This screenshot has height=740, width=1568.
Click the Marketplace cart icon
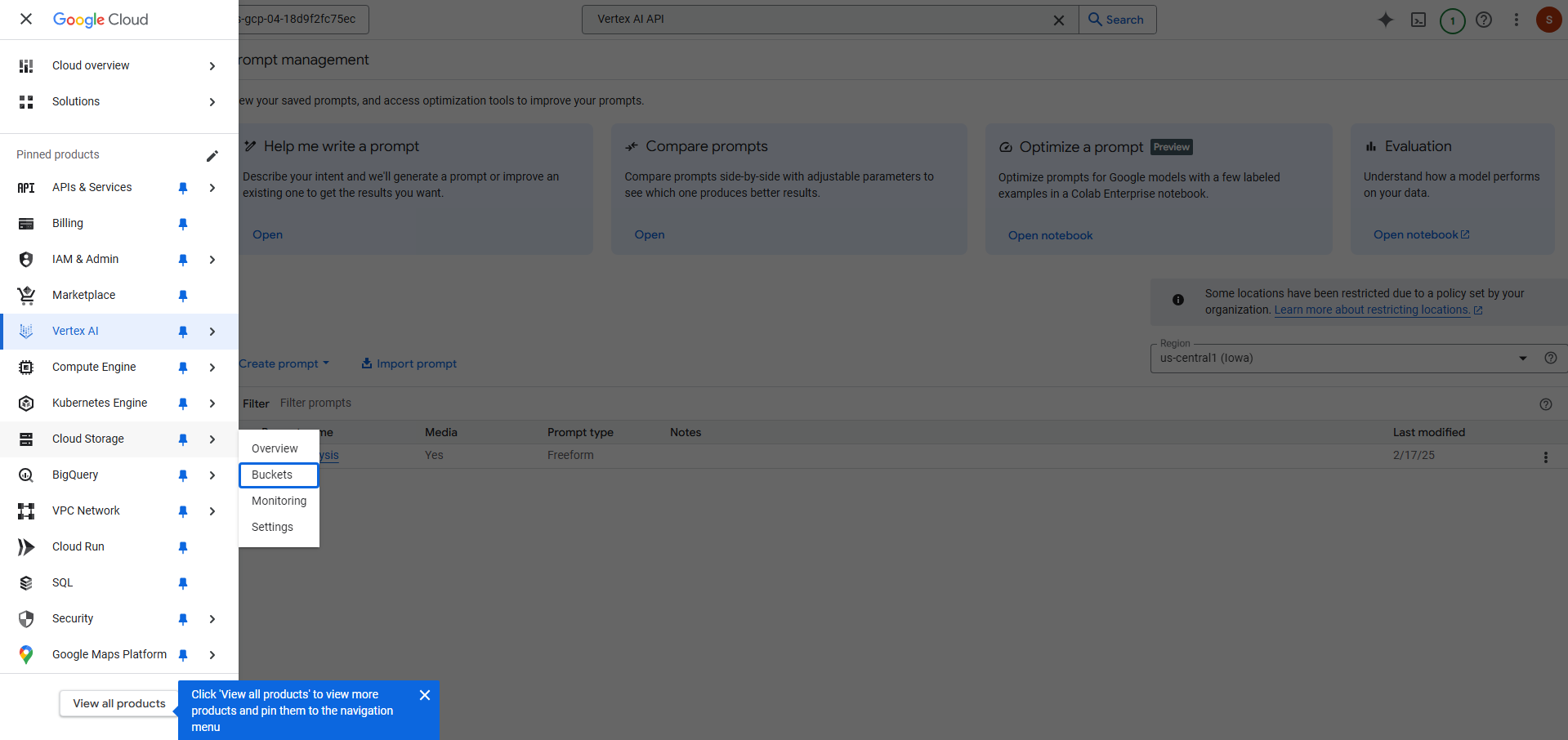(26, 296)
